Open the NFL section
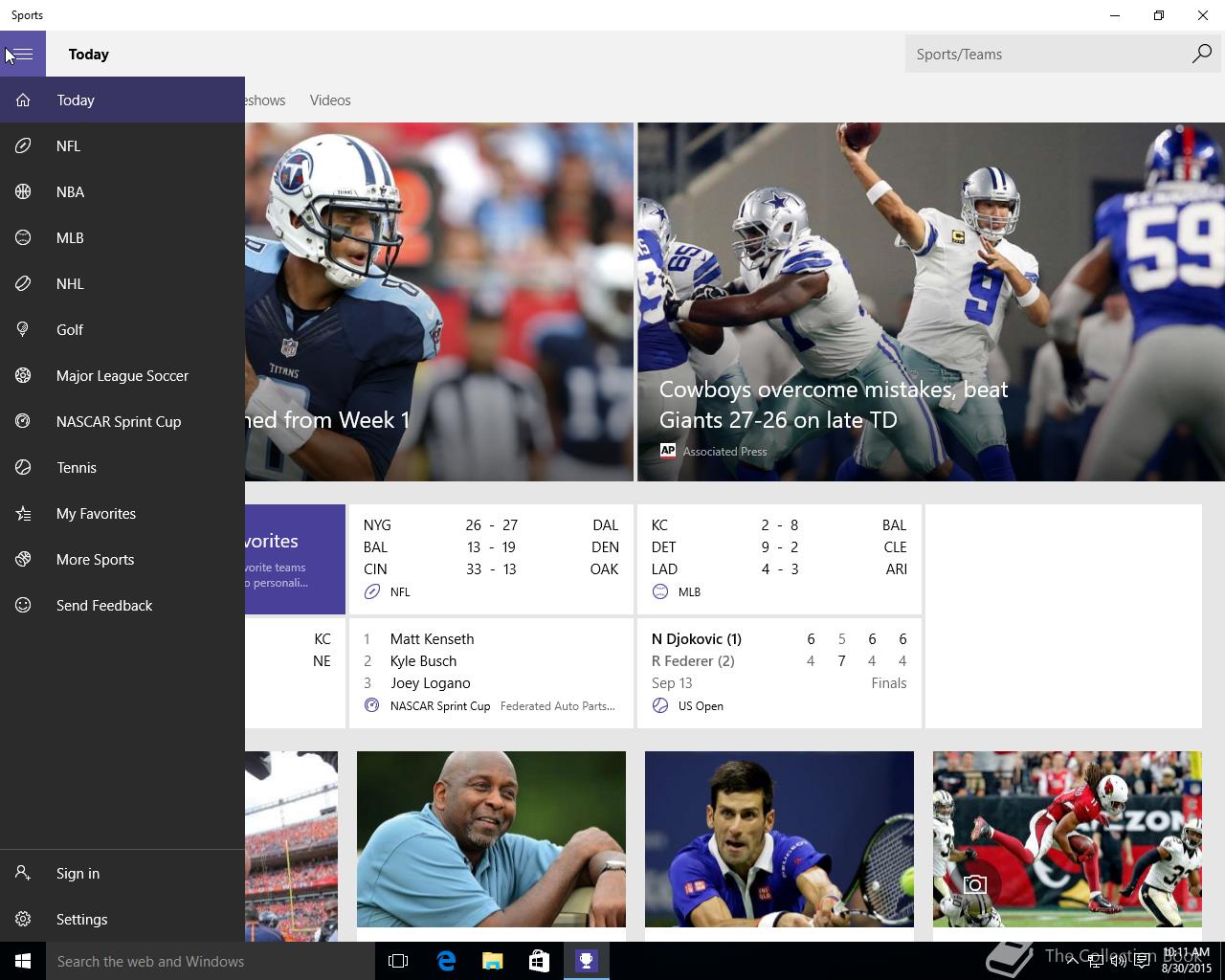This screenshot has width=1225, height=980. [122, 145]
